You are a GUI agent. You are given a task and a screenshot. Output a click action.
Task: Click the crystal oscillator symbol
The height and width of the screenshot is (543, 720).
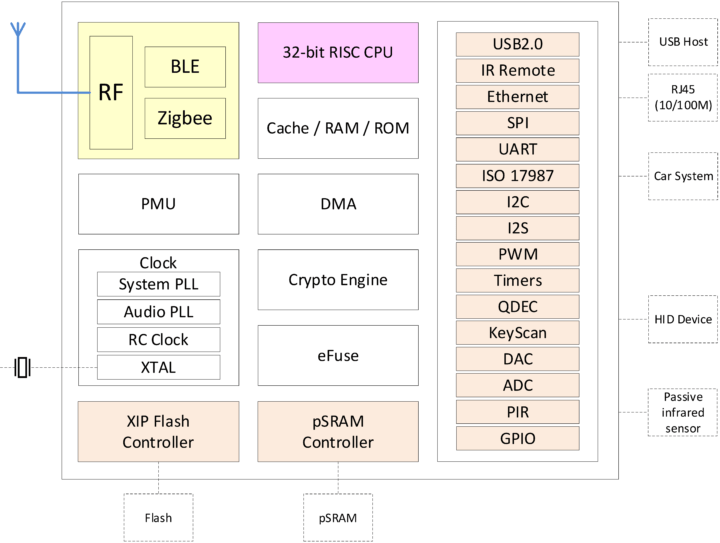click(22, 368)
